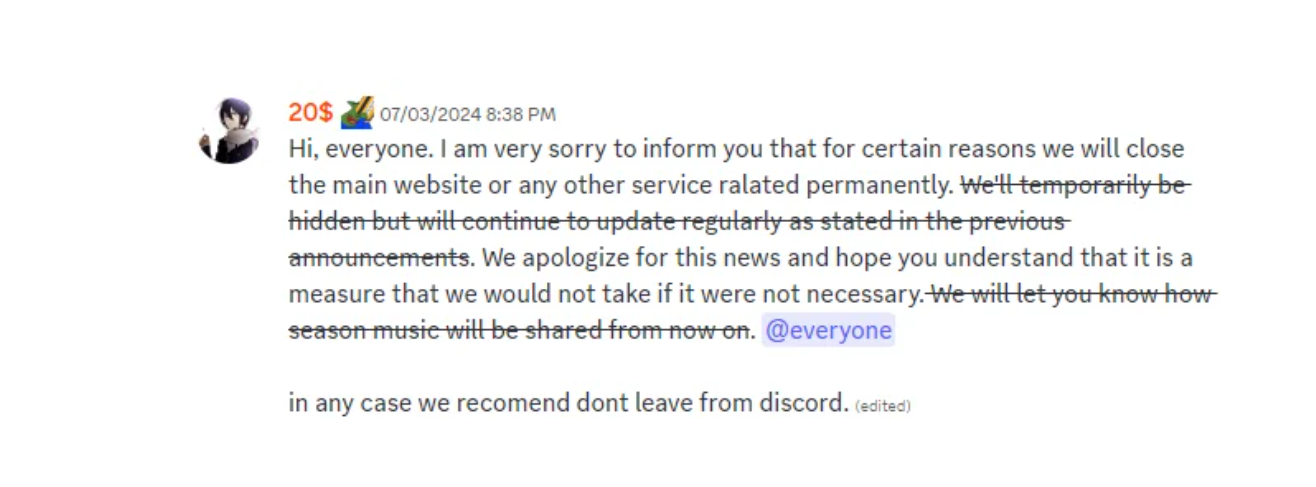Click the small (edited) label
Viewport: 1316px width, 487px height.
click(x=883, y=406)
